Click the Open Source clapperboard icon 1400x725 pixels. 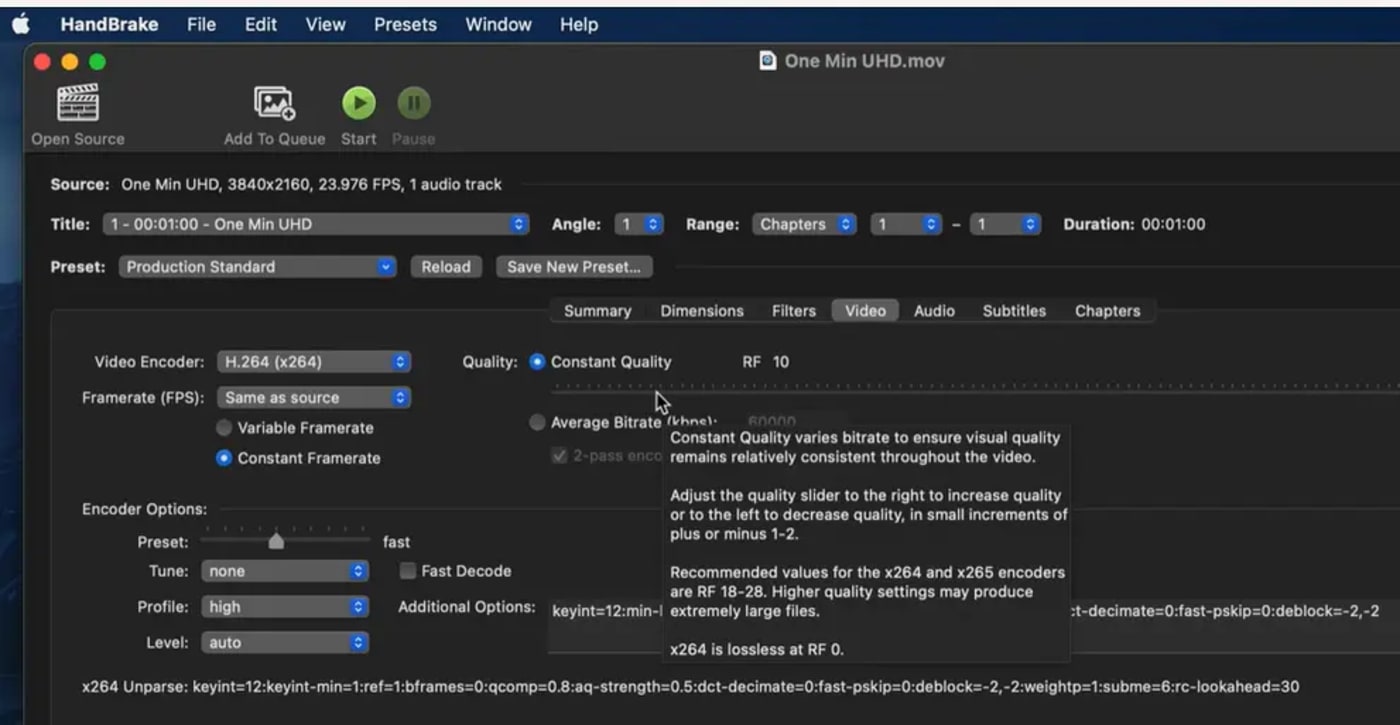pos(77,103)
